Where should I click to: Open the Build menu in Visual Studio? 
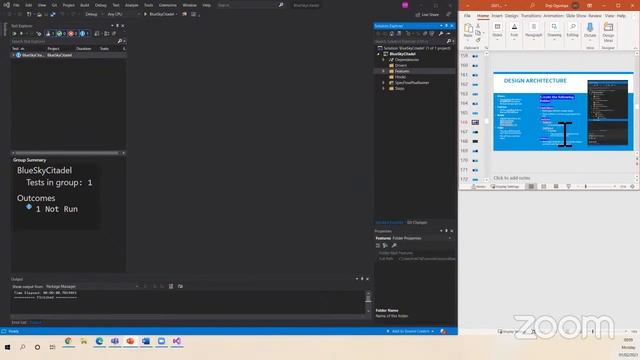pyautogui.click(x=84, y=5)
